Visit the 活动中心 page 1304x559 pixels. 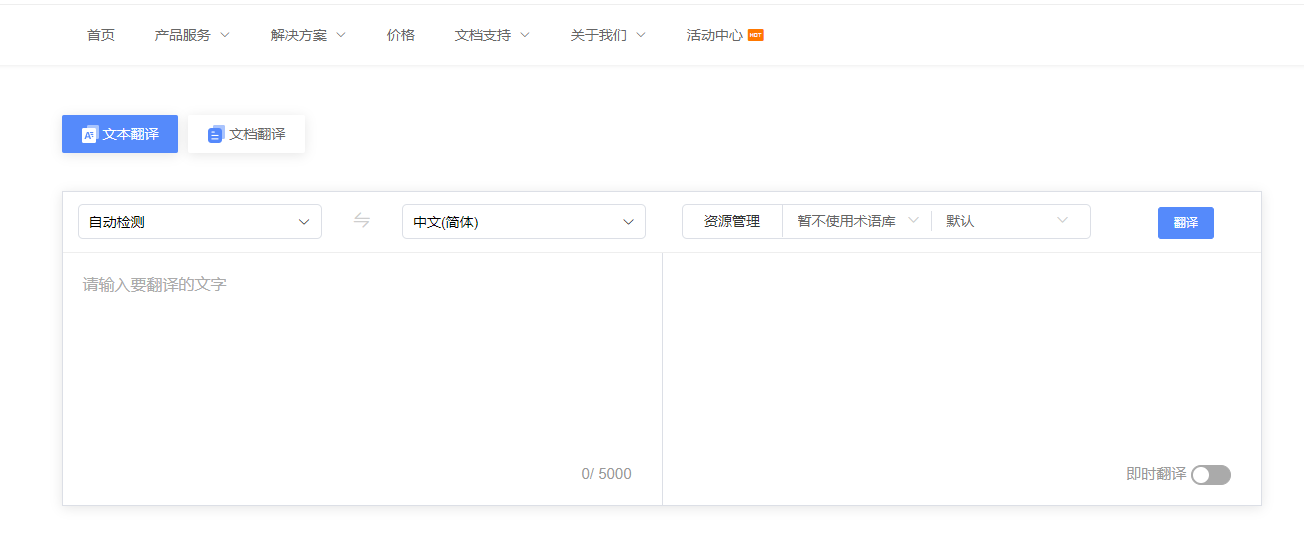tap(714, 35)
